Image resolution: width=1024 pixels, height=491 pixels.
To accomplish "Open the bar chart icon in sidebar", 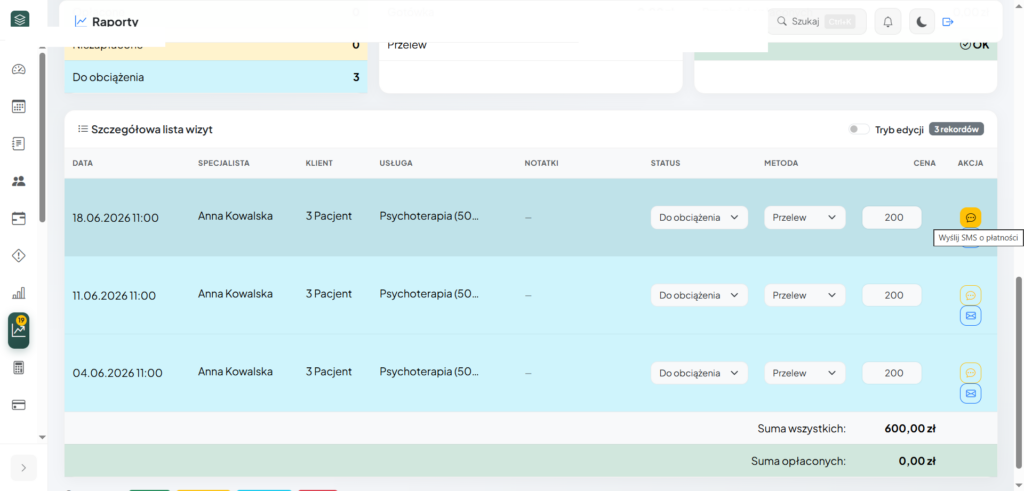I will 19,293.
